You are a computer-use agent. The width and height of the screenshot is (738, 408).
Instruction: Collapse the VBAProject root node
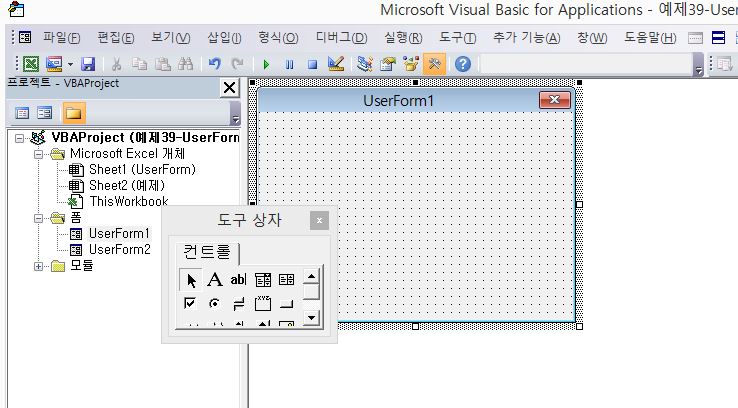coord(19,138)
